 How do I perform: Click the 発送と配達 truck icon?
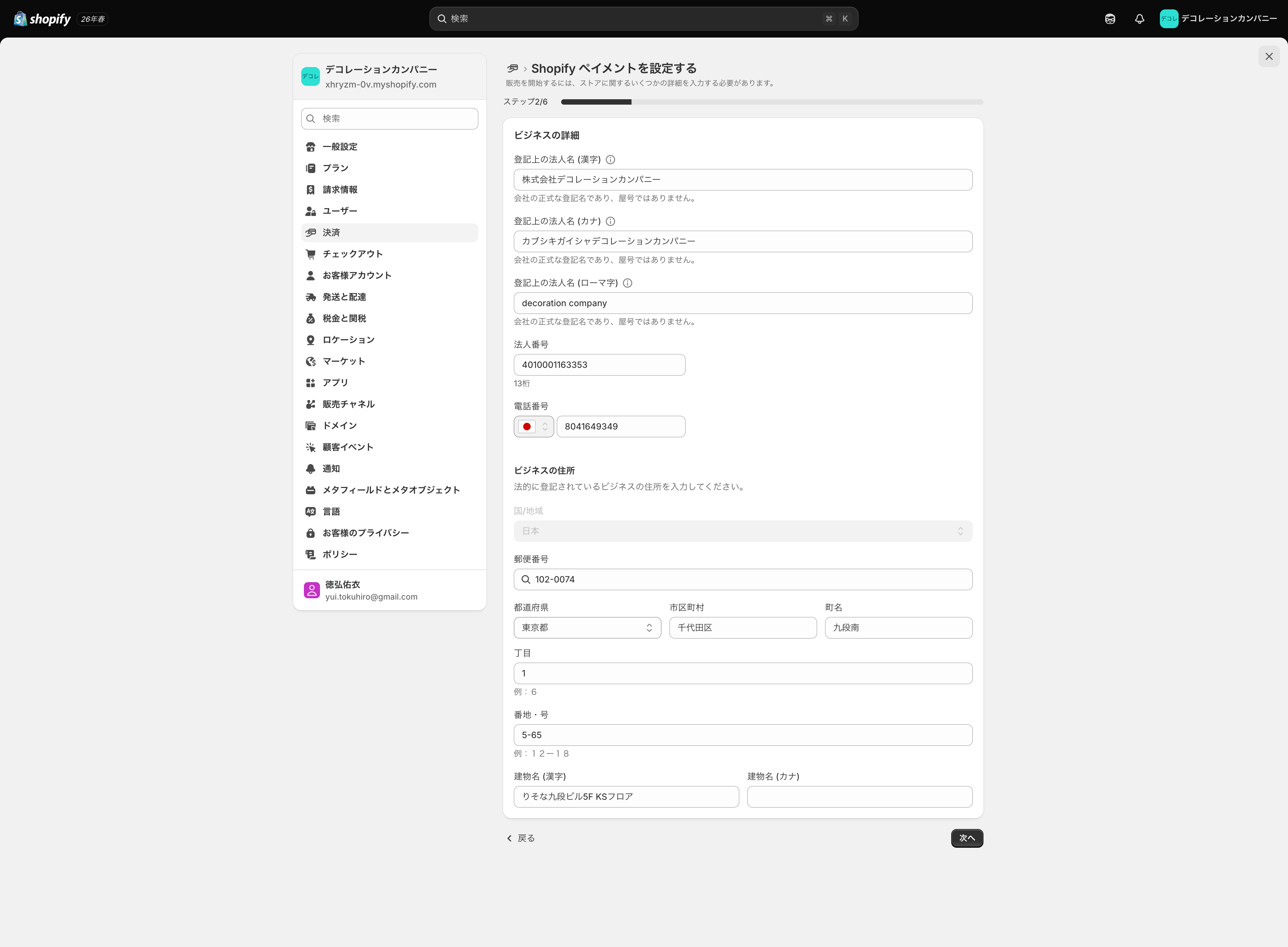click(x=311, y=297)
